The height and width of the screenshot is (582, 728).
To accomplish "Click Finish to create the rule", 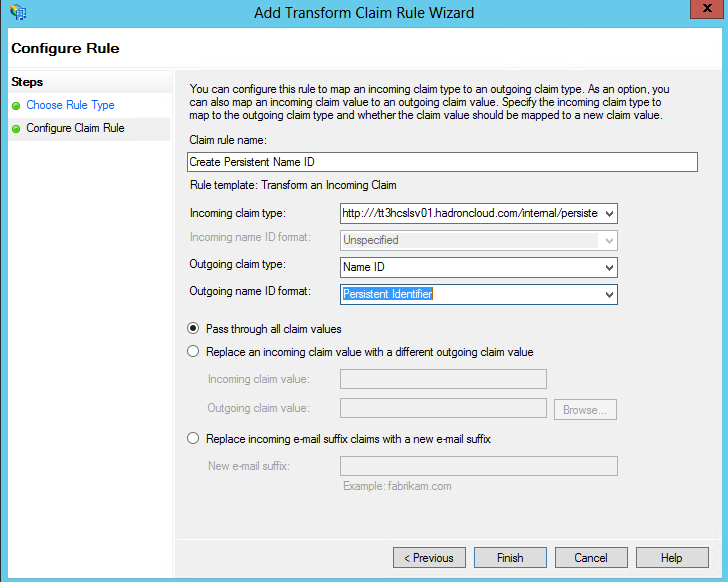I will click(x=510, y=557).
